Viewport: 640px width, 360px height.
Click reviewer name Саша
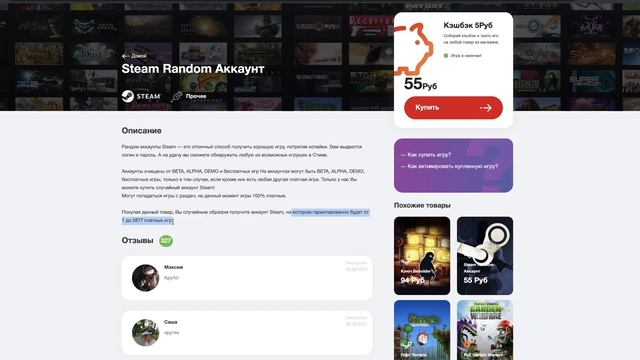(x=171, y=322)
